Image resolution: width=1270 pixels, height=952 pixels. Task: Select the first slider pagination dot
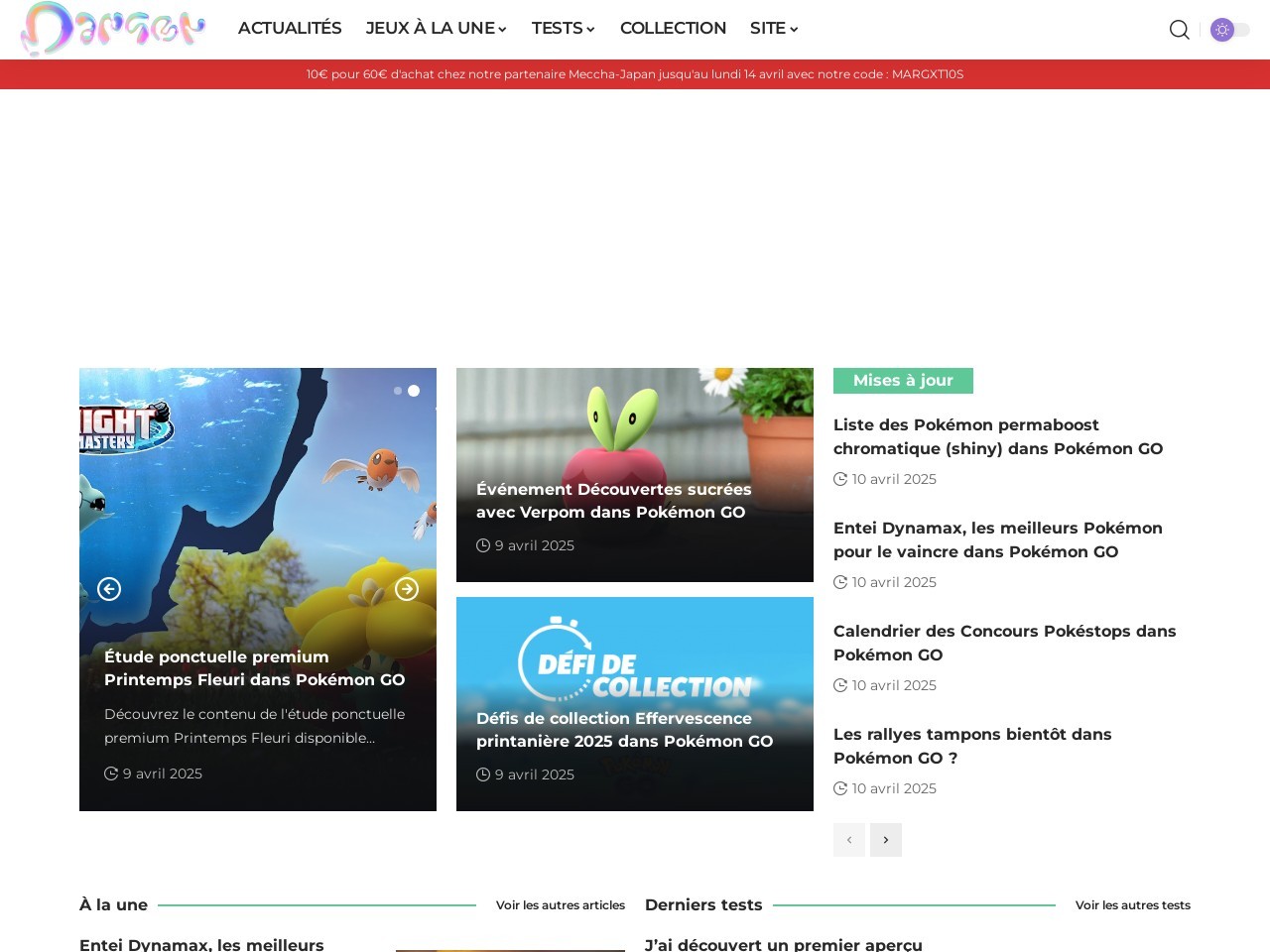(x=398, y=391)
